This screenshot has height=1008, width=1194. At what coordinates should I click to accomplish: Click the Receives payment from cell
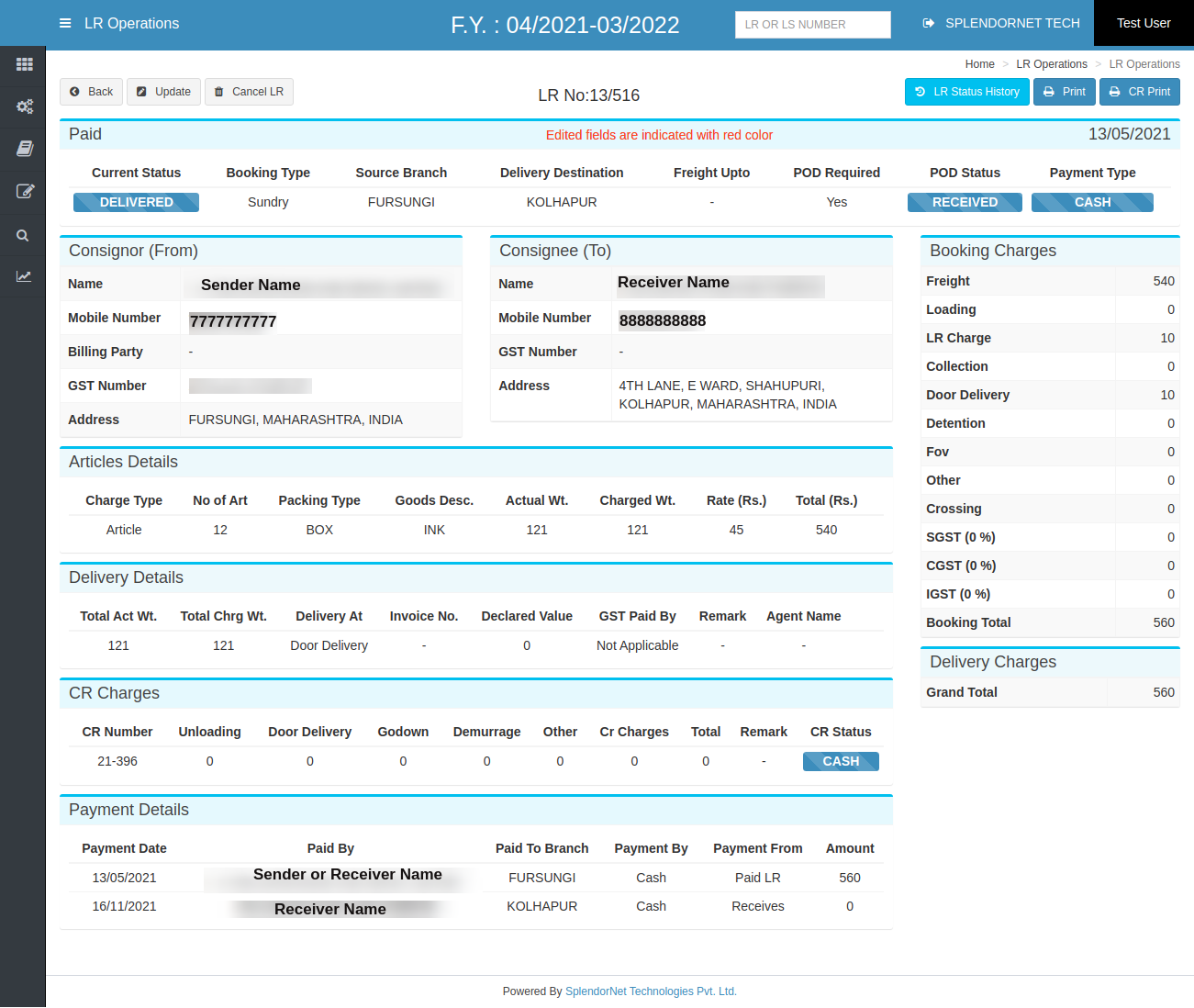coord(758,906)
